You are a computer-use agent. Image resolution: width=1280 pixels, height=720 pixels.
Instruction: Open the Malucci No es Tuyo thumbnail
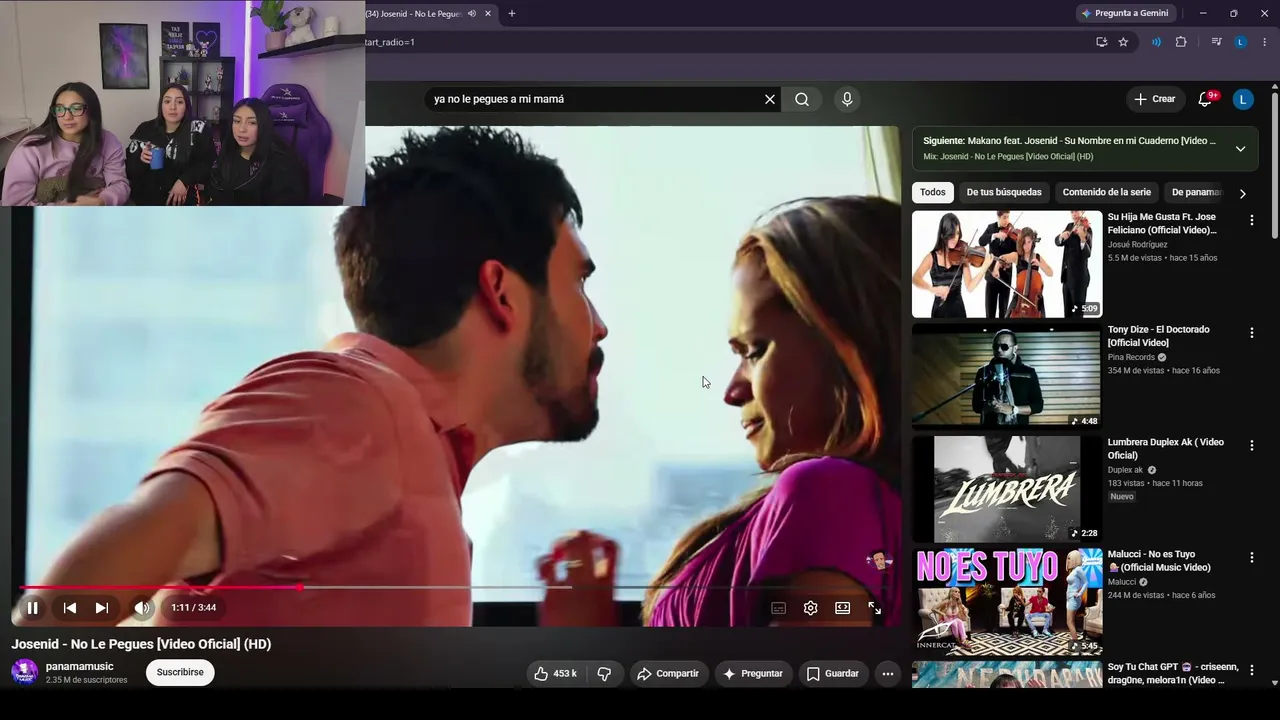point(1007,601)
